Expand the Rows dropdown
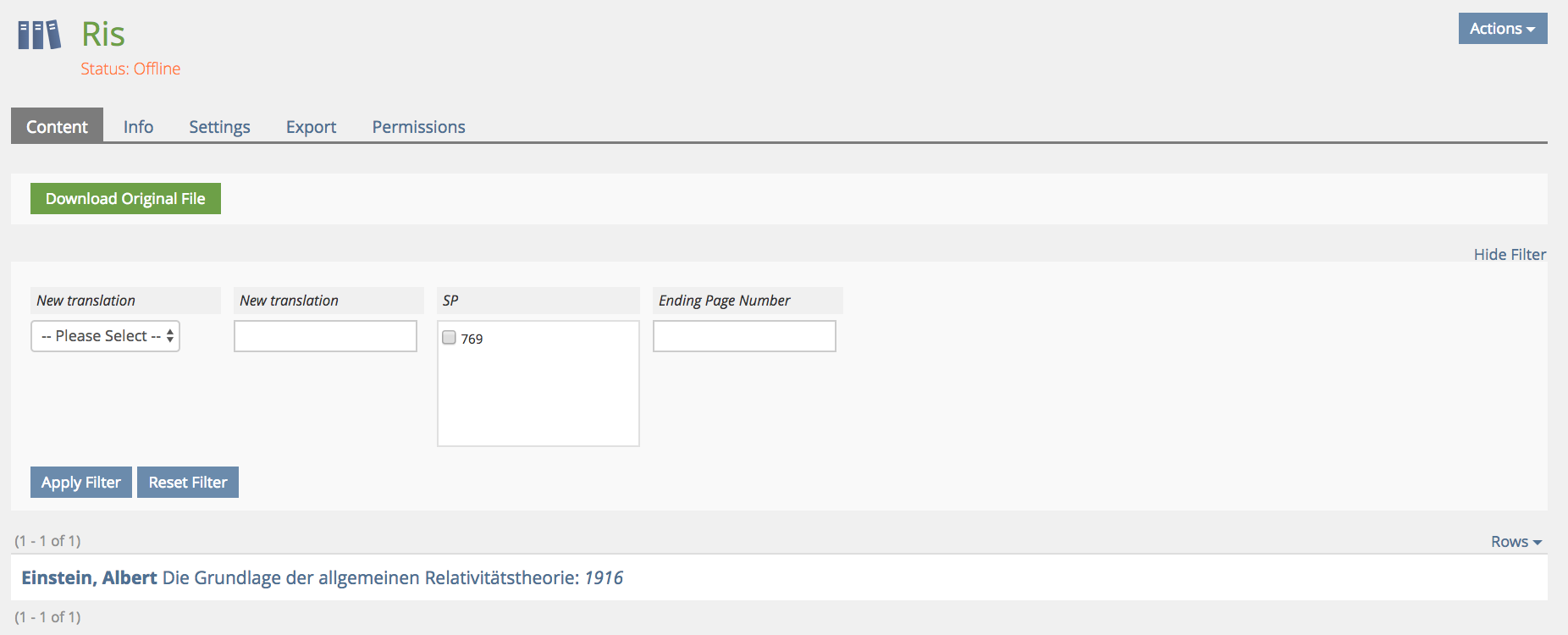The height and width of the screenshot is (635, 1568). 1516,542
